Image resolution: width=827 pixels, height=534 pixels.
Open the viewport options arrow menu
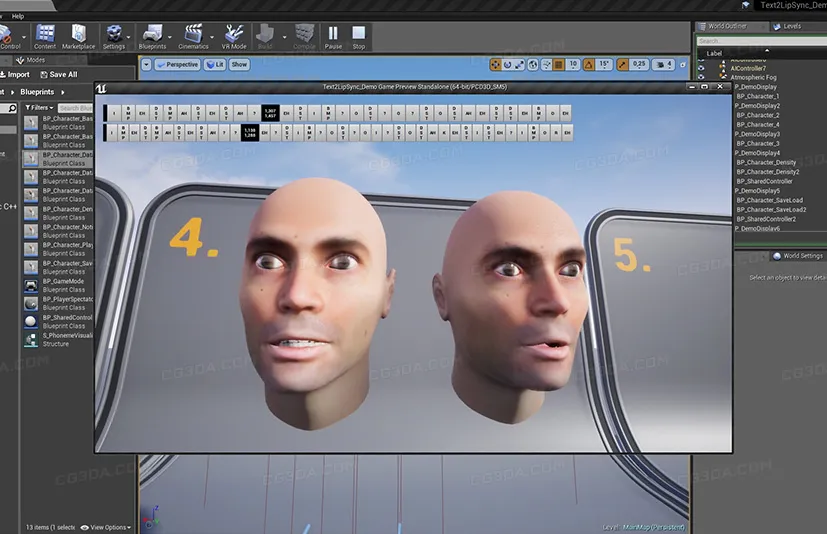tap(146, 65)
